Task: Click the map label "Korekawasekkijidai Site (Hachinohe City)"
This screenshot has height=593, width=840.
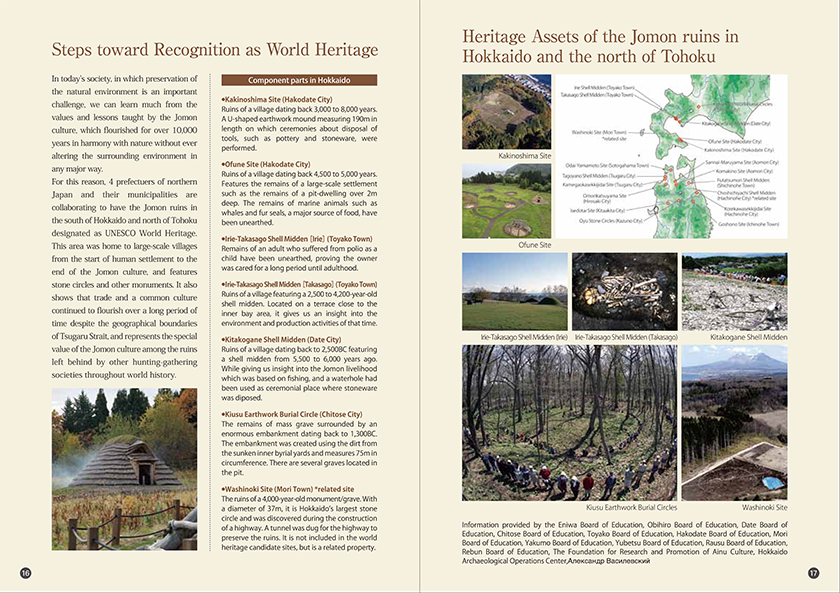Action: [x=748, y=211]
